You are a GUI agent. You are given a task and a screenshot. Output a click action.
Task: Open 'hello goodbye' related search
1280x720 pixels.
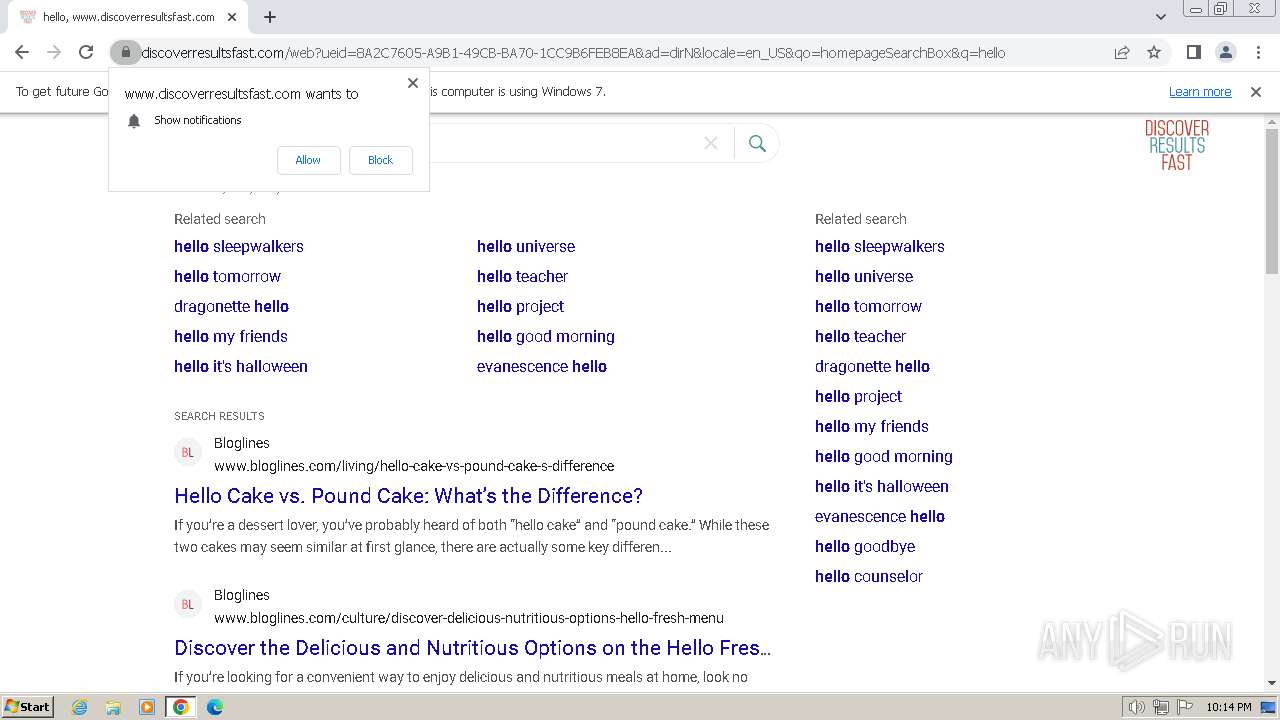pyautogui.click(x=865, y=546)
